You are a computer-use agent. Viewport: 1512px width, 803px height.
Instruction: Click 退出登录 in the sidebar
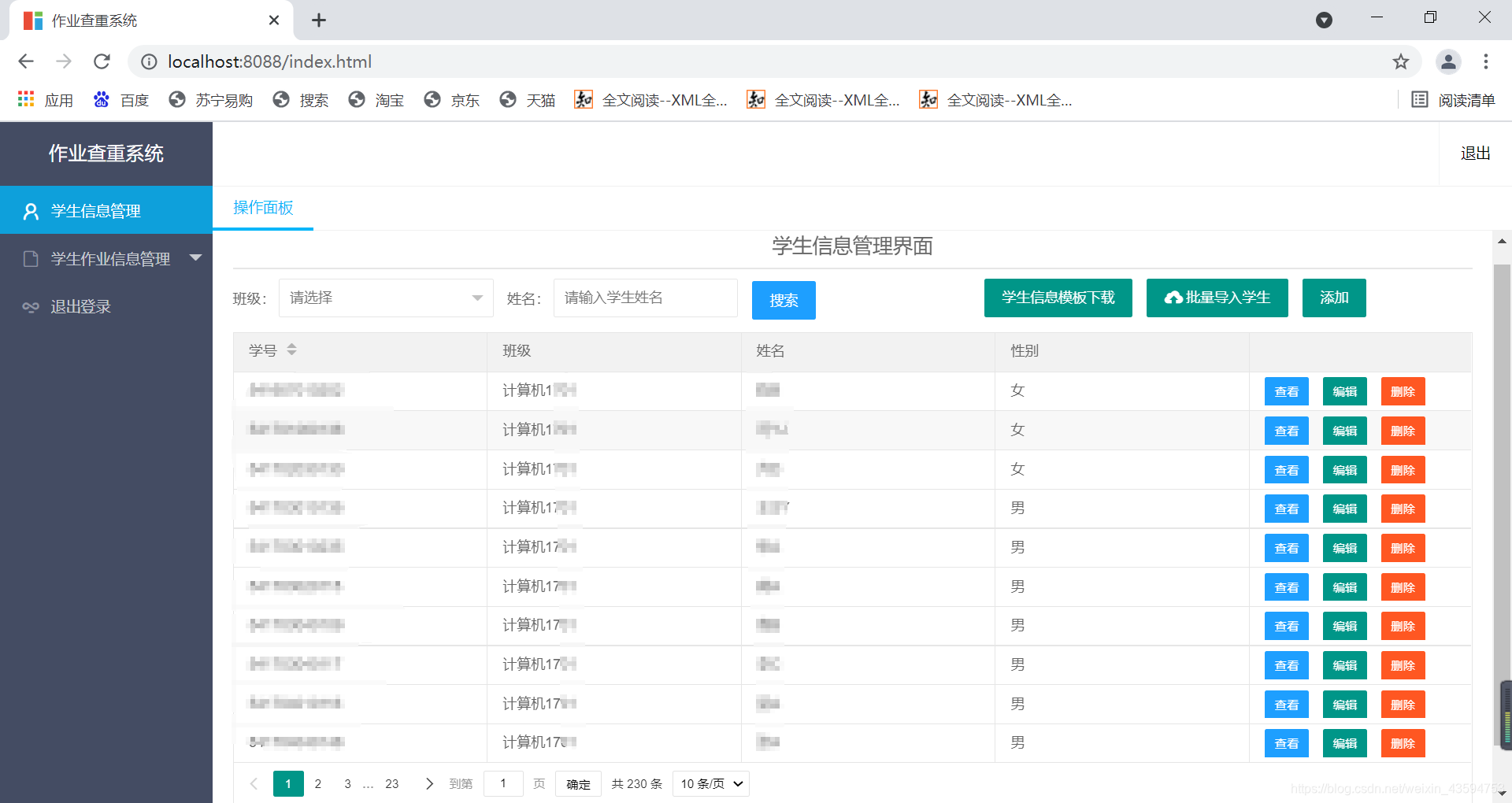pos(106,306)
